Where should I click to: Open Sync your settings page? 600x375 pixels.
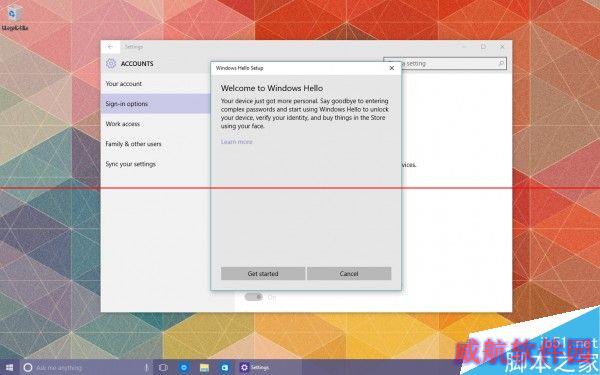point(155,164)
